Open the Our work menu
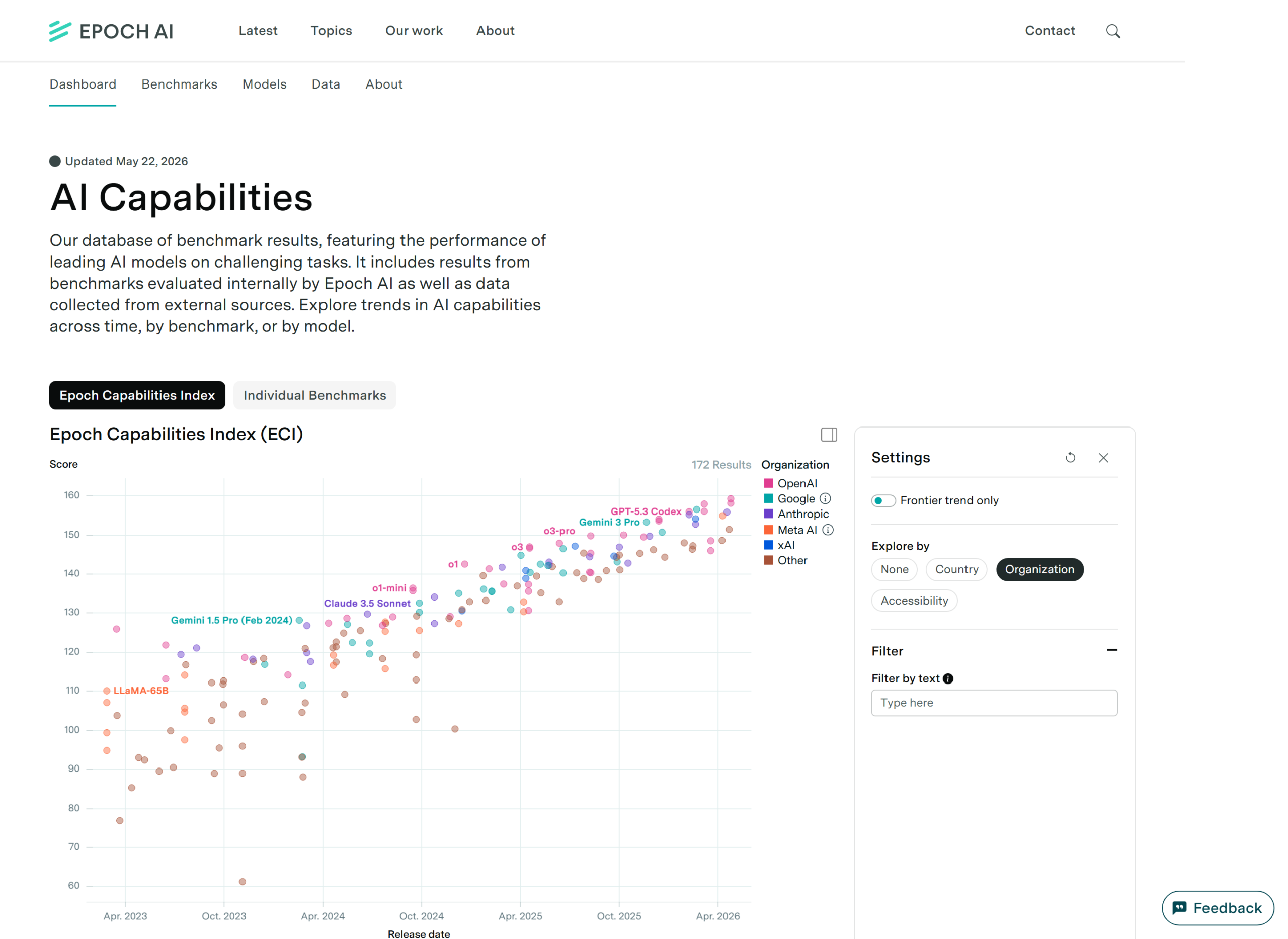The width and height of the screenshot is (1288, 939). point(414,31)
